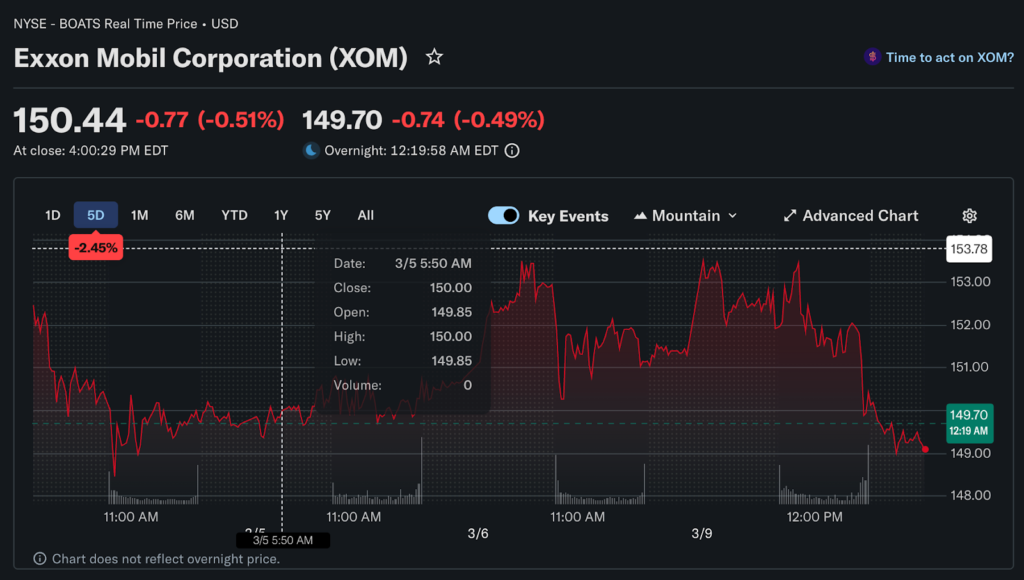
Task: Select the 6M time range
Action: (185, 215)
